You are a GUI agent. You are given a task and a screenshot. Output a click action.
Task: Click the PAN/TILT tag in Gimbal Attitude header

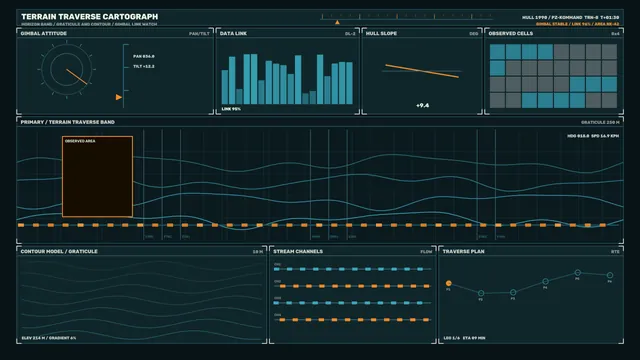199,34
